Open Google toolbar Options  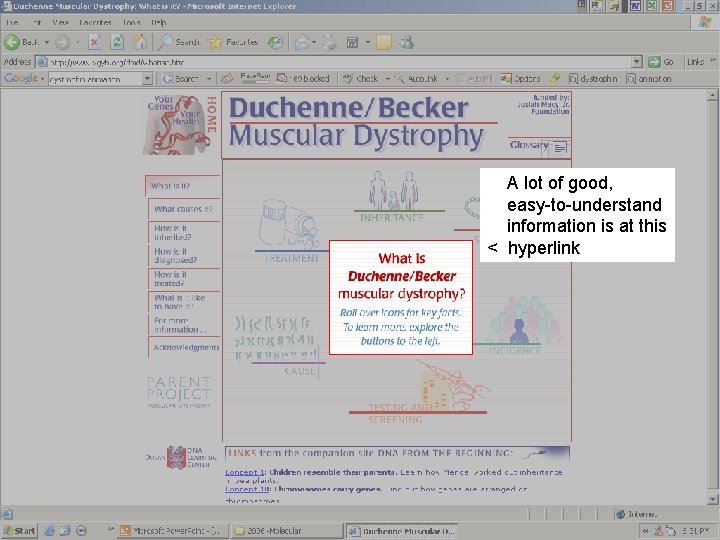[521, 79]
